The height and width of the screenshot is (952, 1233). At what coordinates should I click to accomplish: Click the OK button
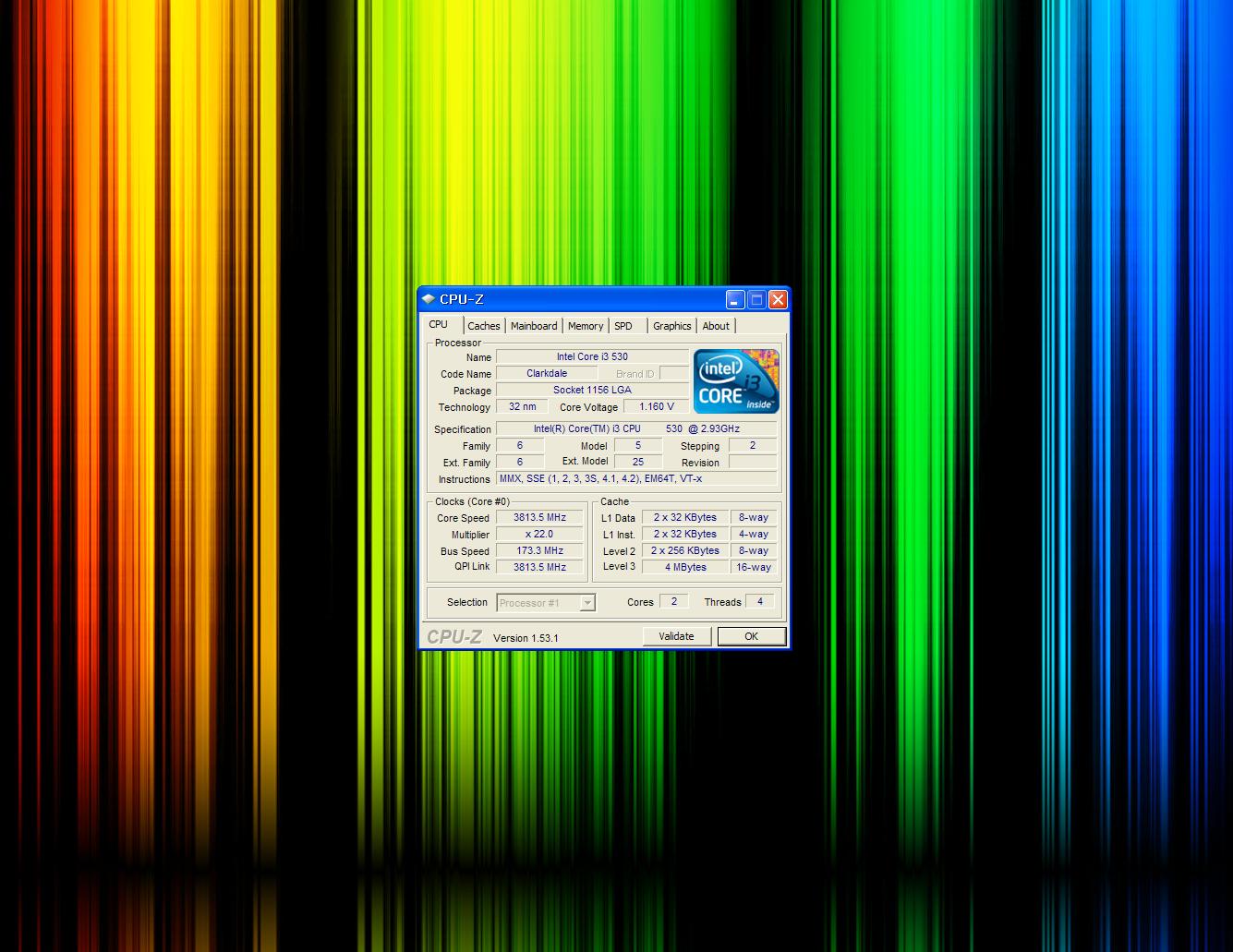pyautogui.click(x=751, y=636)
